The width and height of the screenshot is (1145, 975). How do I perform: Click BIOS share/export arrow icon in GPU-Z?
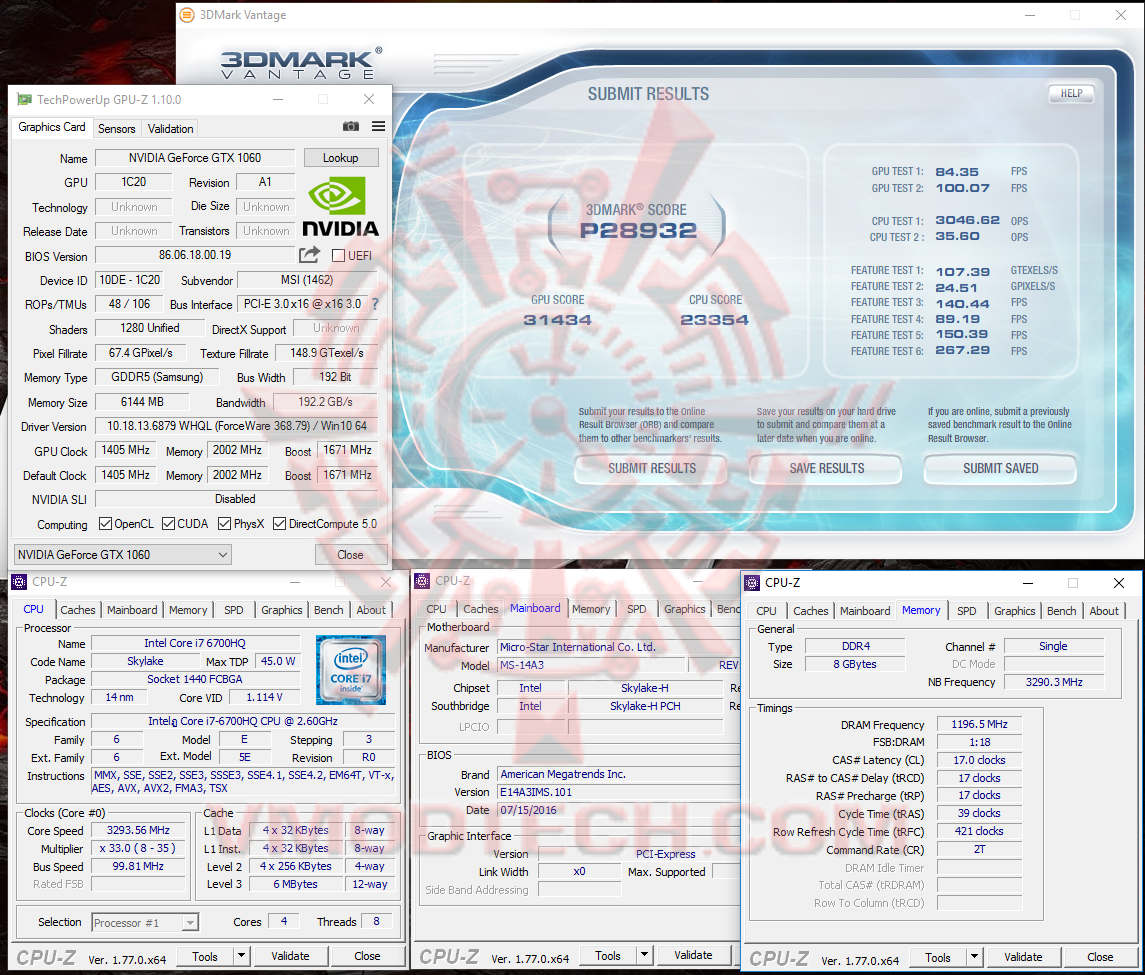309,255
